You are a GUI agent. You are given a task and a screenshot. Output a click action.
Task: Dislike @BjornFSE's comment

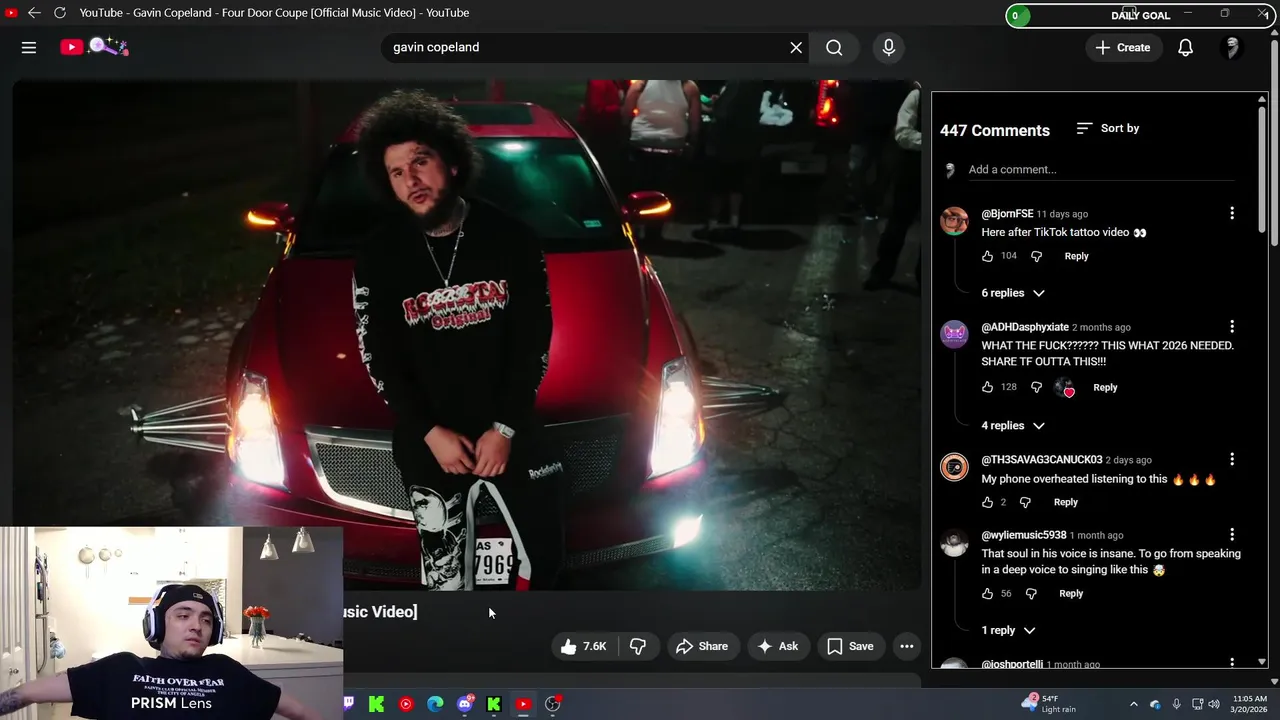click(1036, 256)
